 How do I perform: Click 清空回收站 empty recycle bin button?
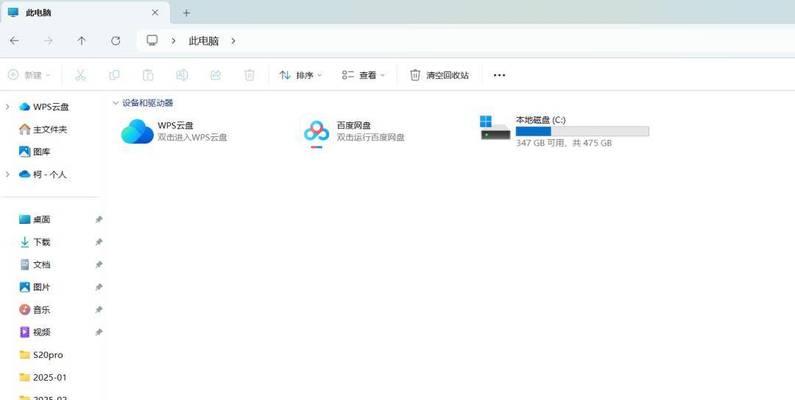[439, 75]
